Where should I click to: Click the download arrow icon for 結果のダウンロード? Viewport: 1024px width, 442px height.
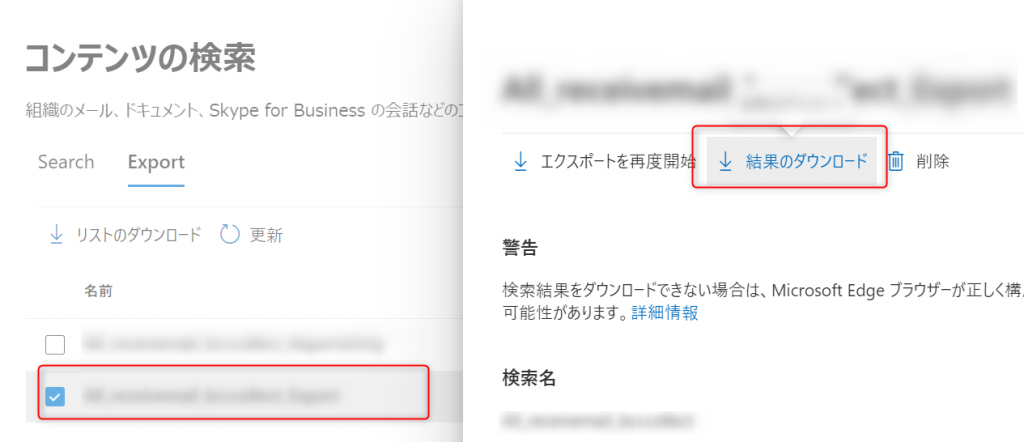(725, 161)
